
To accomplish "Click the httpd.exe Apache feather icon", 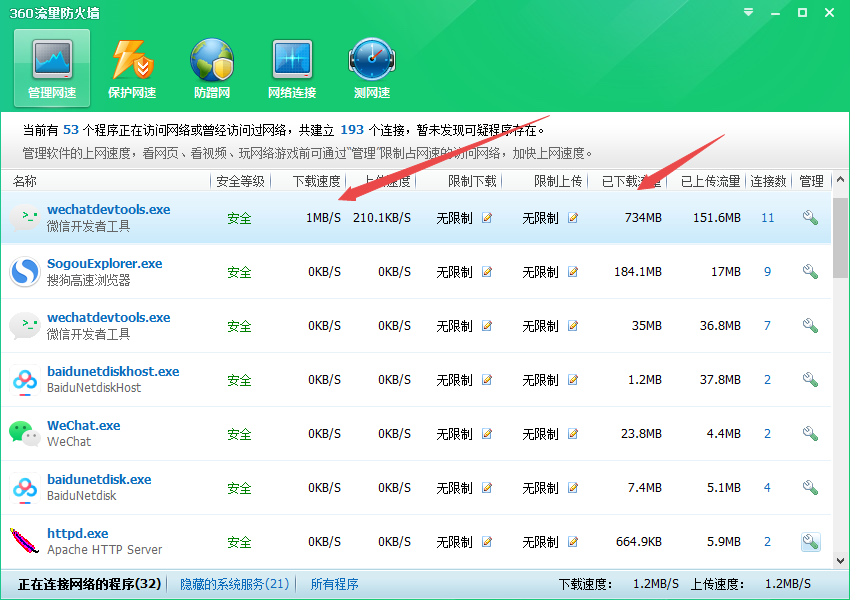I will tap(25, 541).
